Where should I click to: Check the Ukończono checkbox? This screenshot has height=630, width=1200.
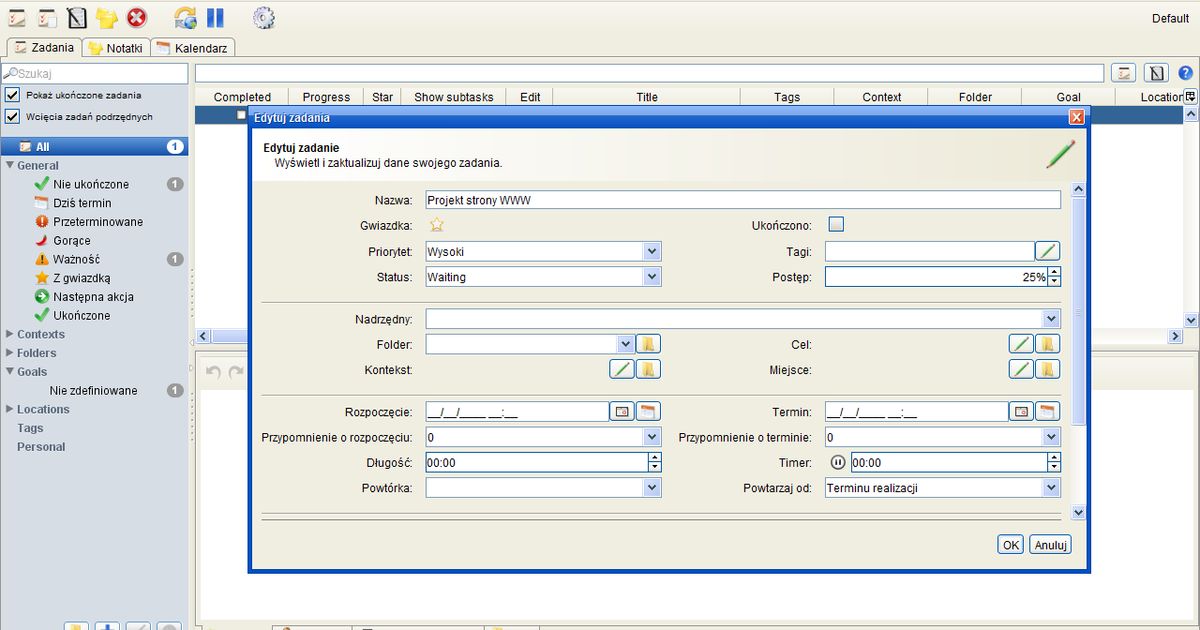(x=836, y=223)
